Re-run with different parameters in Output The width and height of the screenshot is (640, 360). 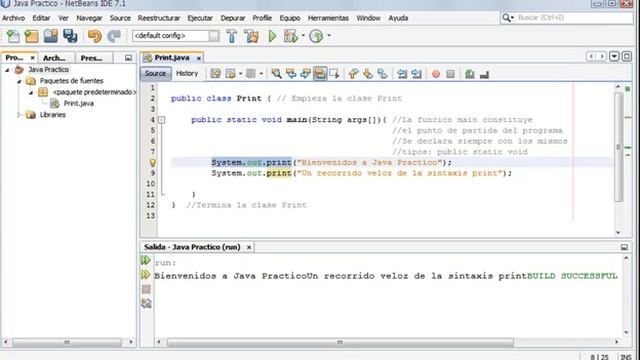146,275
